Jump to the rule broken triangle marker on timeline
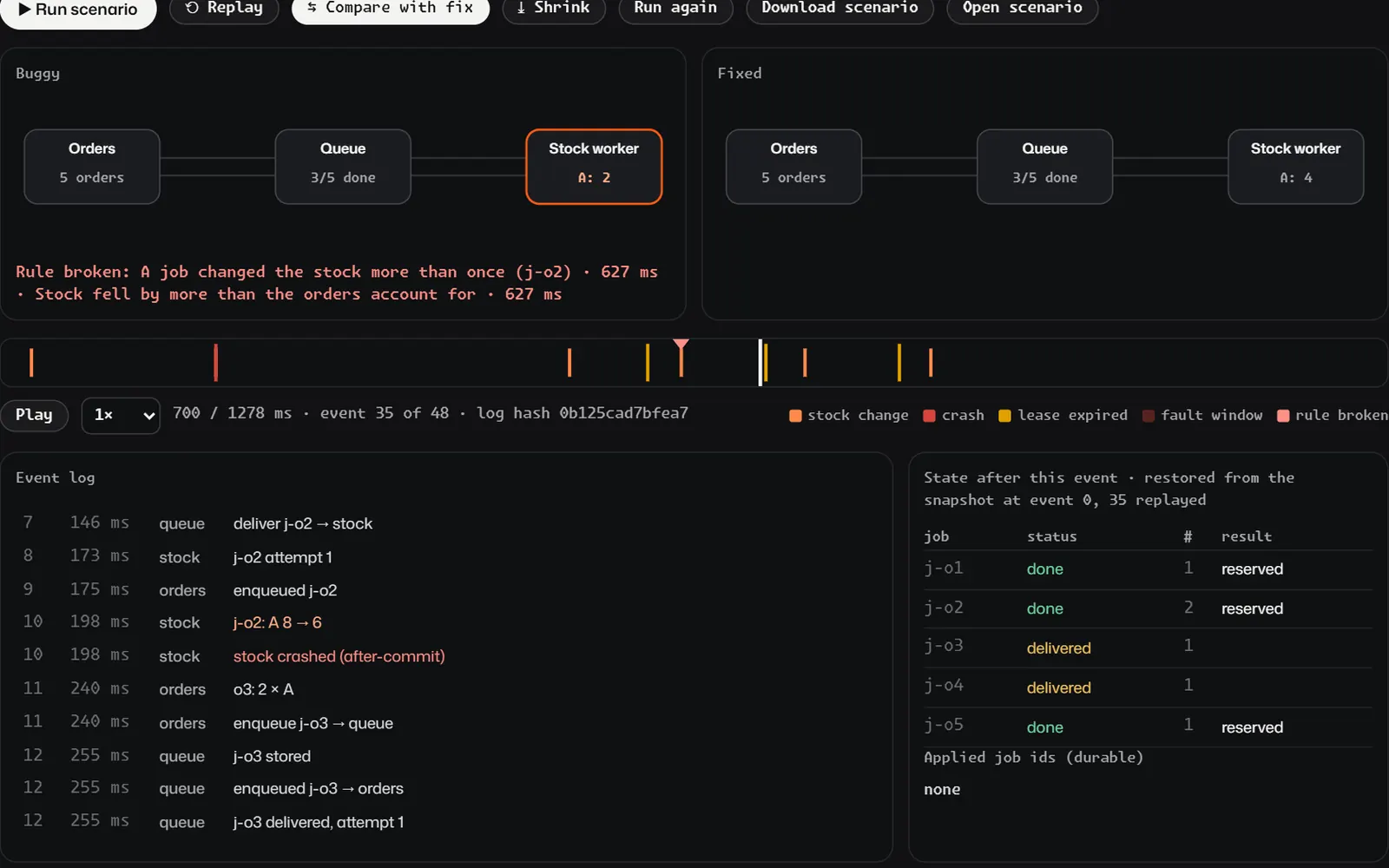The width and height of the screenshot is (1389, 868). coord(681,345)
